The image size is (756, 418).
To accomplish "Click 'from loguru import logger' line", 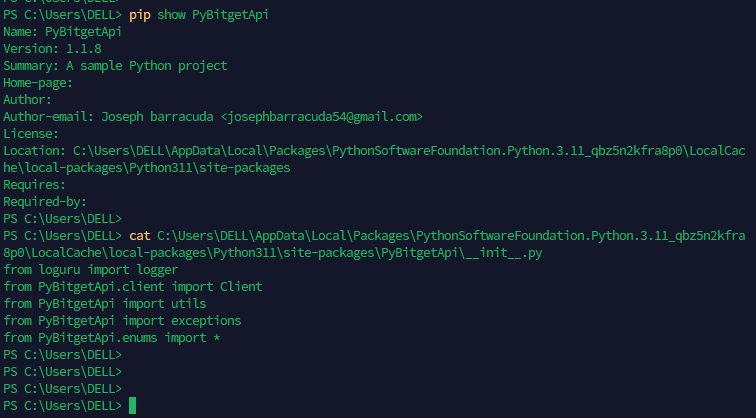I will pyautogui.click(x=90, y=270).
